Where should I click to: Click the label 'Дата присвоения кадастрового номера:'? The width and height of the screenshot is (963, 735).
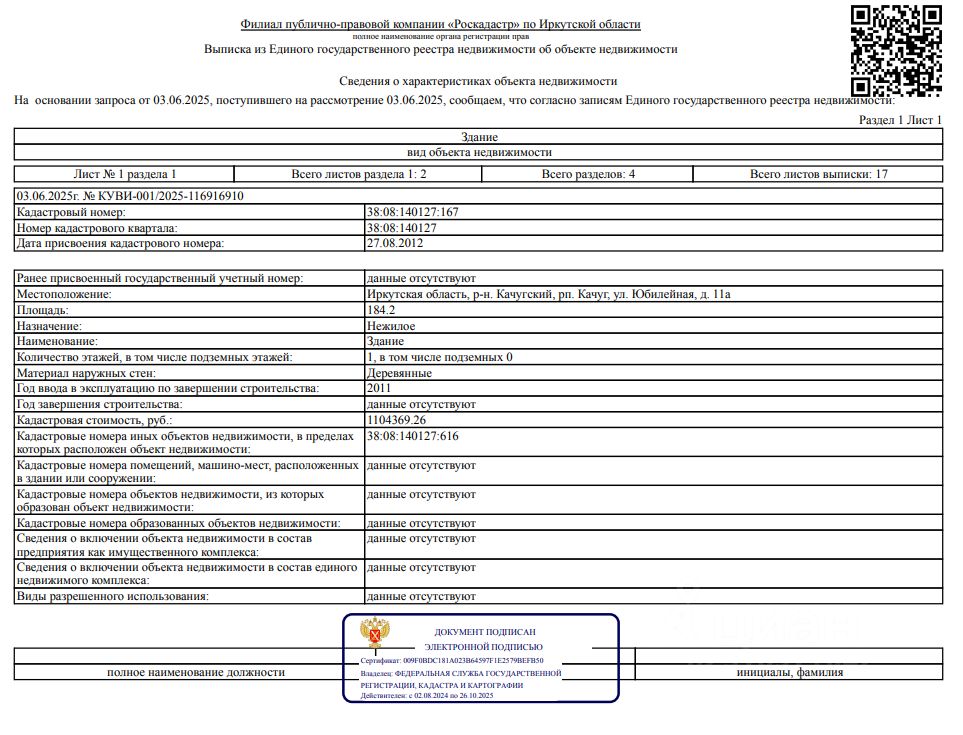tap(120, 243)
